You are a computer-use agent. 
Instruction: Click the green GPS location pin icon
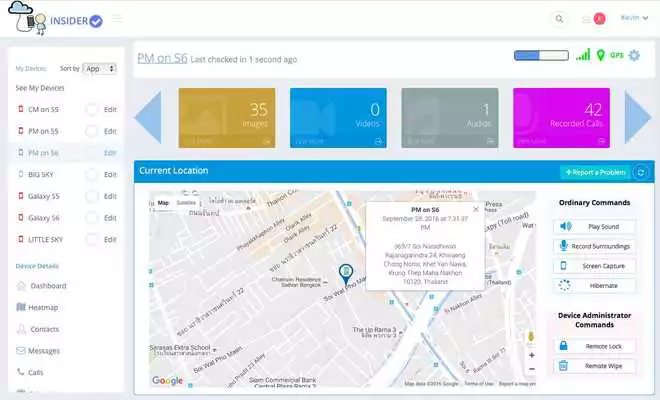(x=601, y=55)
